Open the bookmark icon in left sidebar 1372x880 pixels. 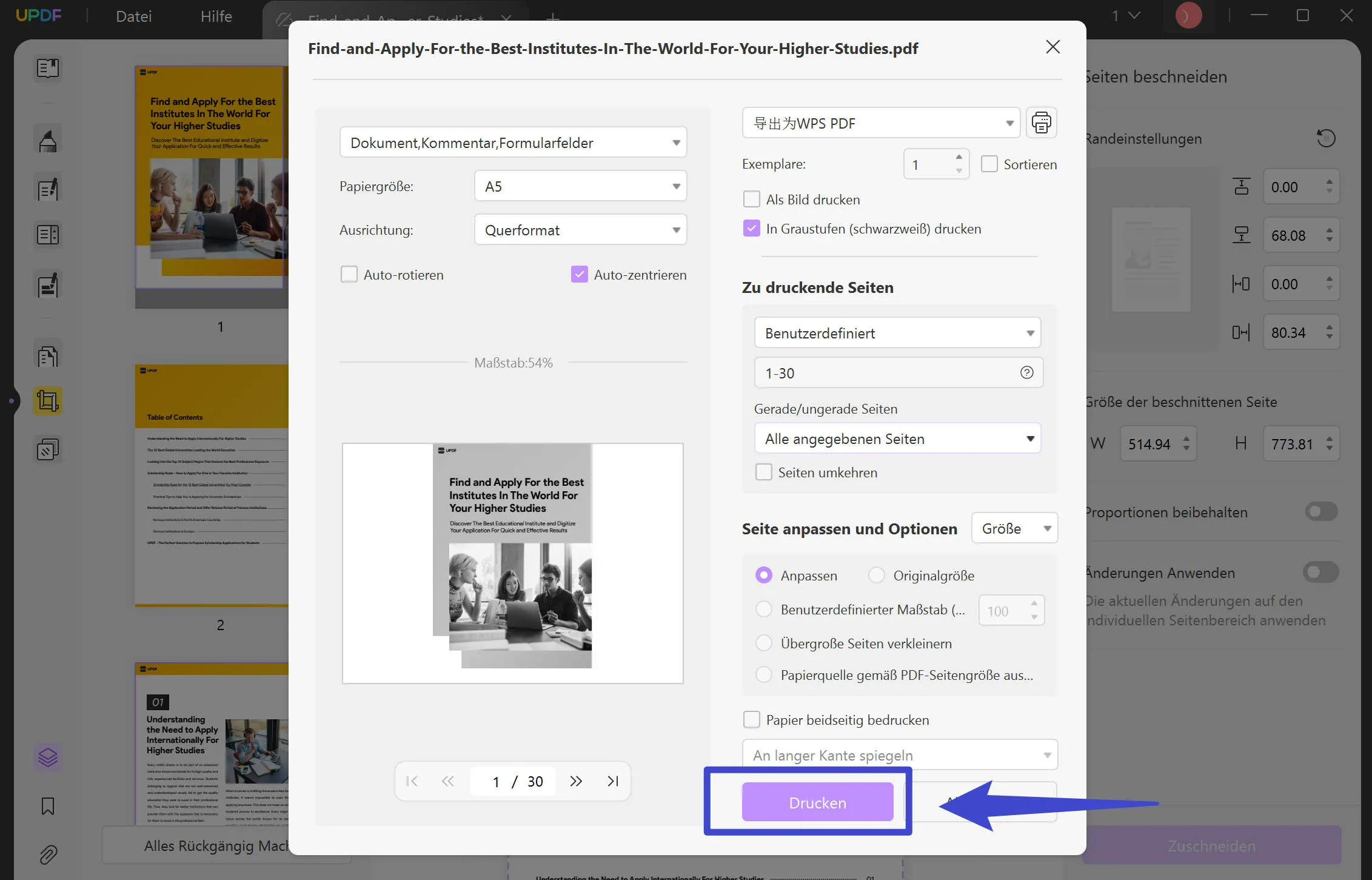coord(48,806)
